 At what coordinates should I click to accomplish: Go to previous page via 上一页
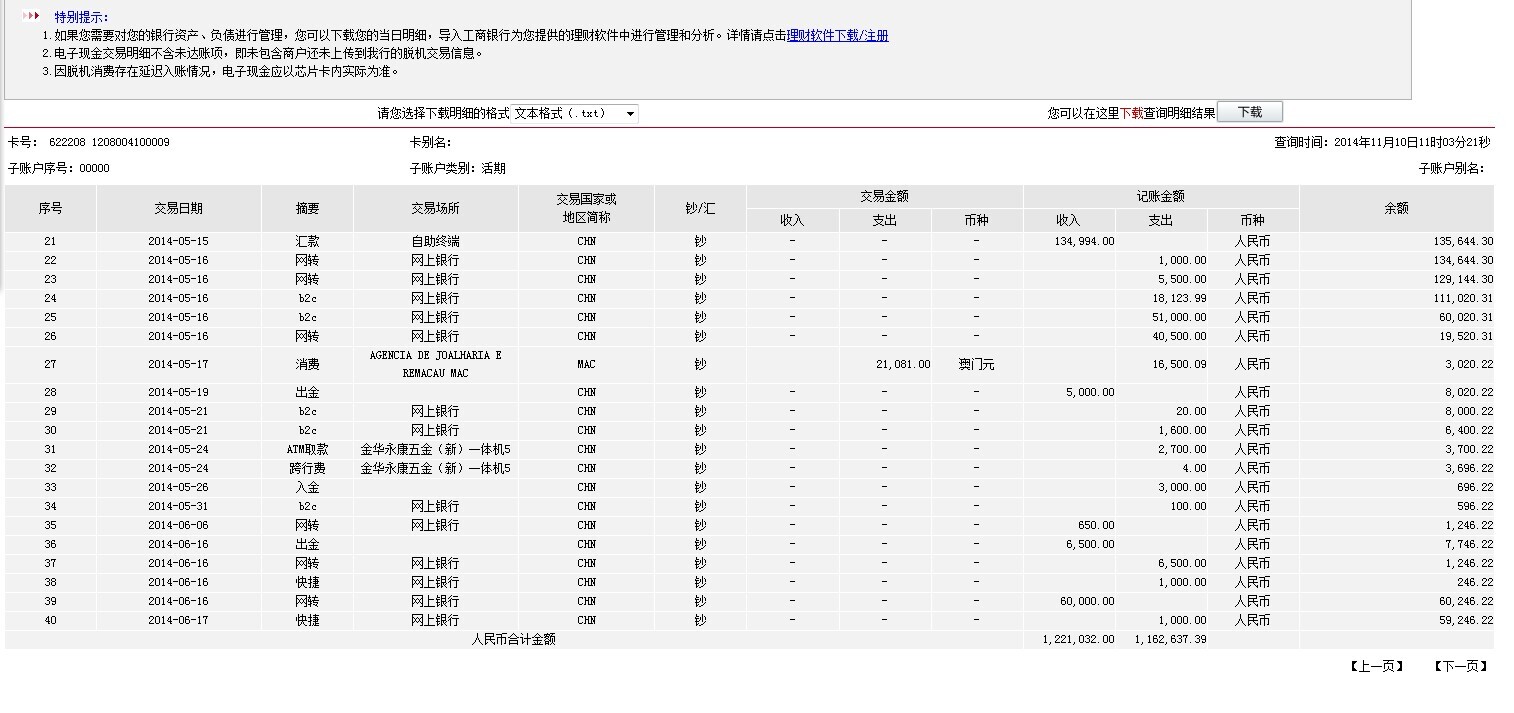tap(1377, 666)
